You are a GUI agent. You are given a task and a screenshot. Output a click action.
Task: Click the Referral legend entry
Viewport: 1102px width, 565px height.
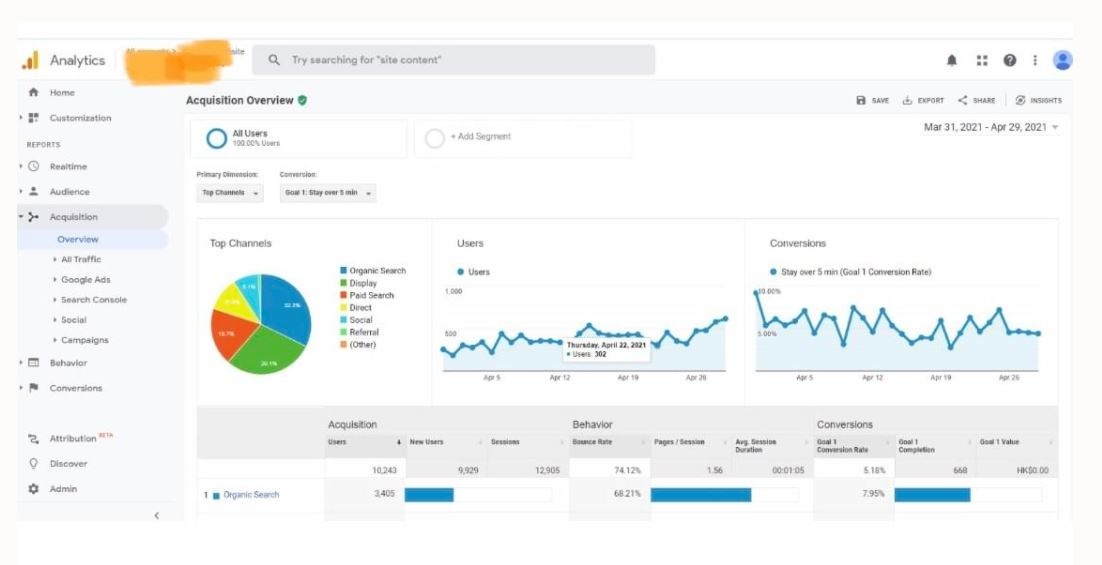pos(359,332)
